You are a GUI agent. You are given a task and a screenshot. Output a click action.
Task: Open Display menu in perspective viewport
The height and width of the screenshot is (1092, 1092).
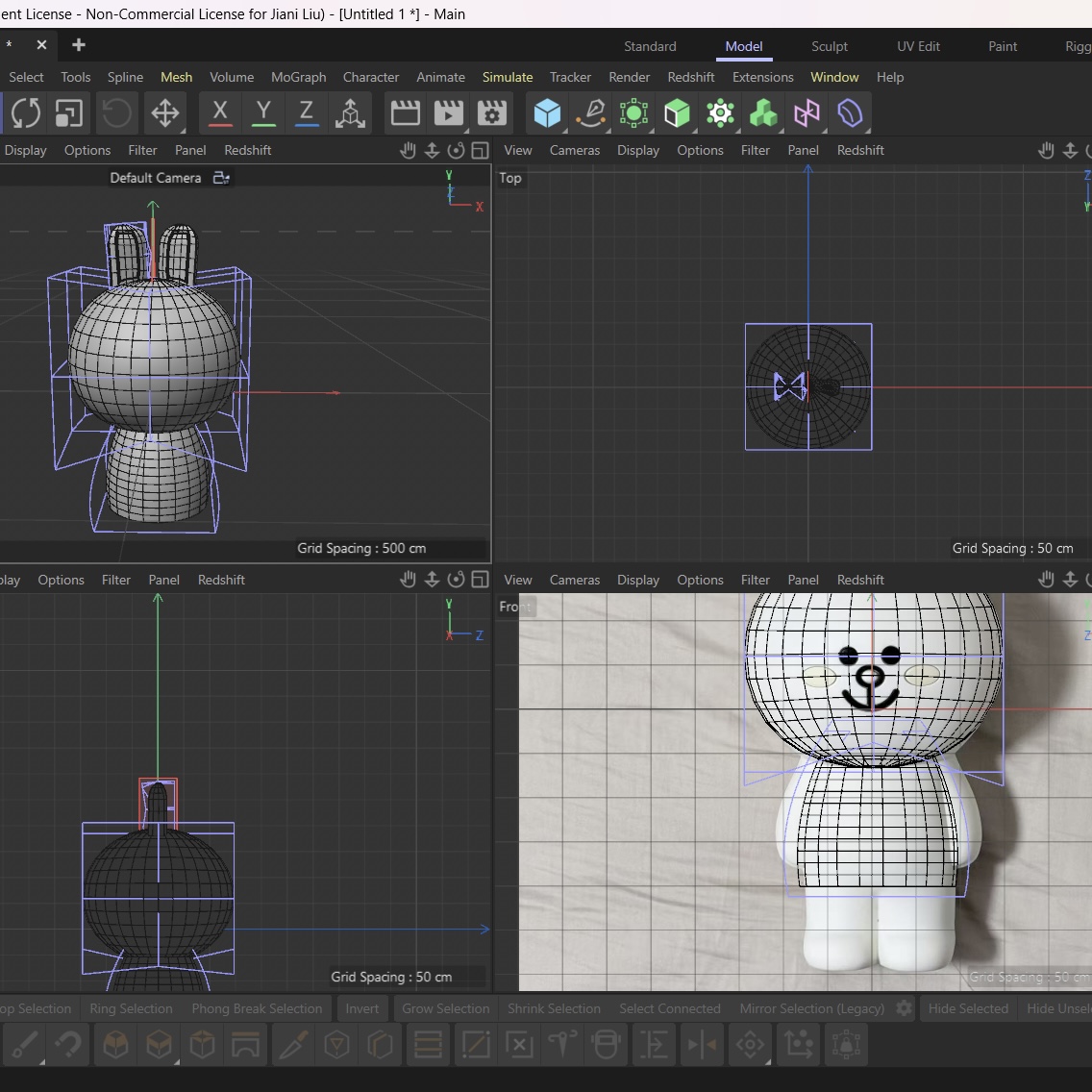(25, 150)
